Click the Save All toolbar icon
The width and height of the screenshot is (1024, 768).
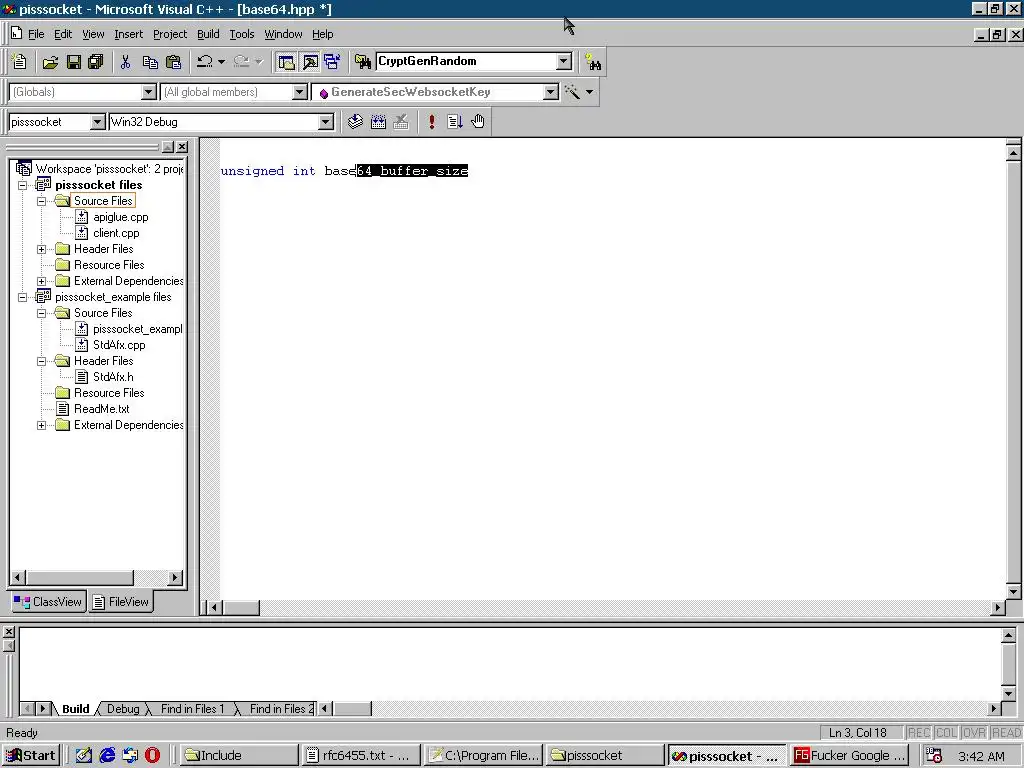[96, 62]
